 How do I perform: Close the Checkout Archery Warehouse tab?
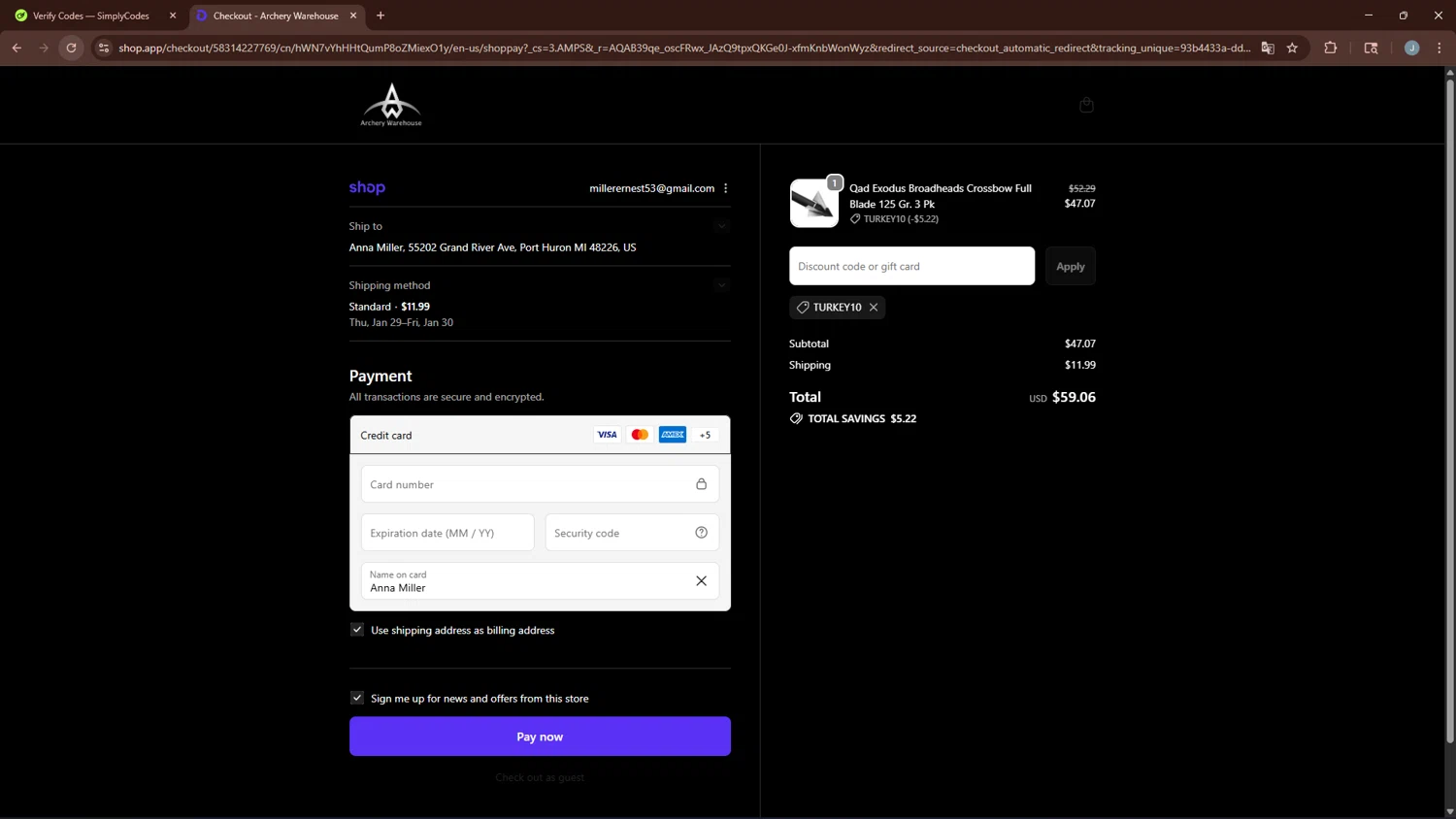tap(353, 16)
